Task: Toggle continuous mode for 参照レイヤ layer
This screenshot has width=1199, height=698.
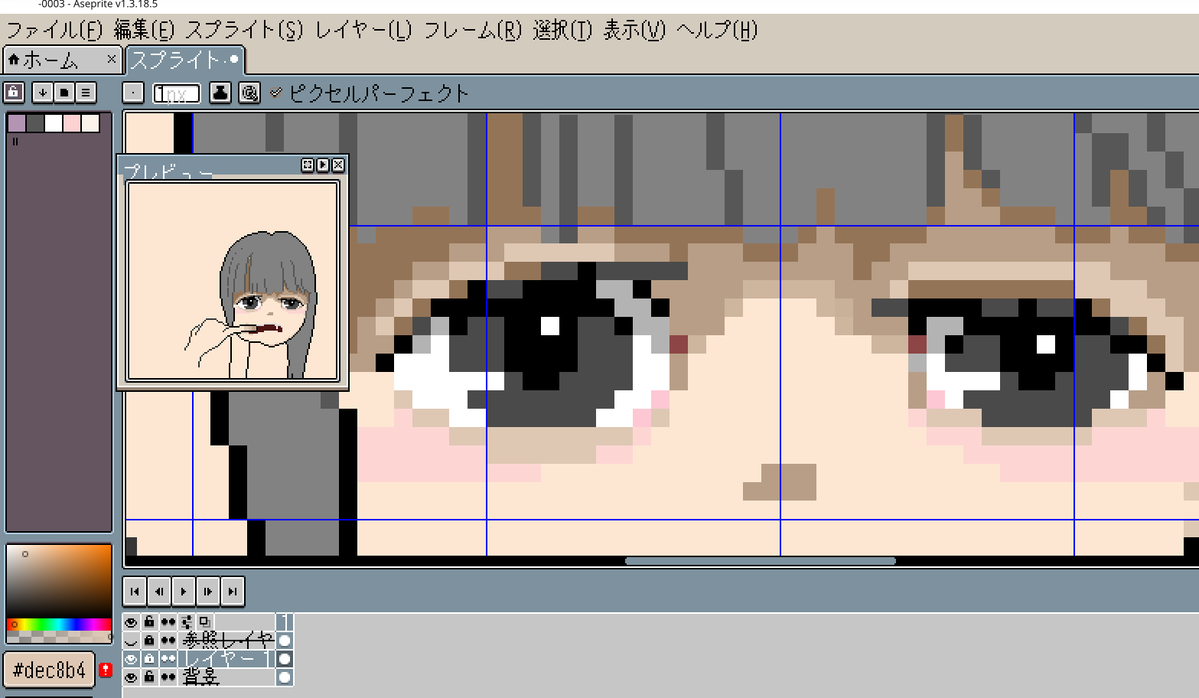Action: (x=167, y=641)
